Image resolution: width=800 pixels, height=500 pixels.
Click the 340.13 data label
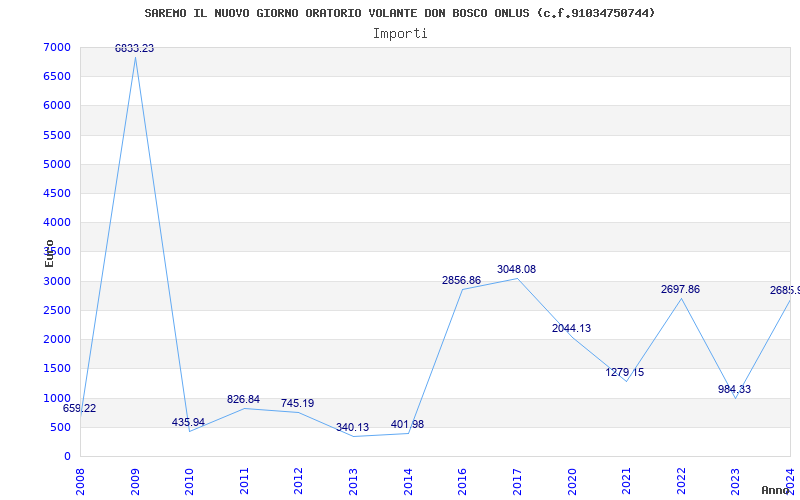pos(353,428)
